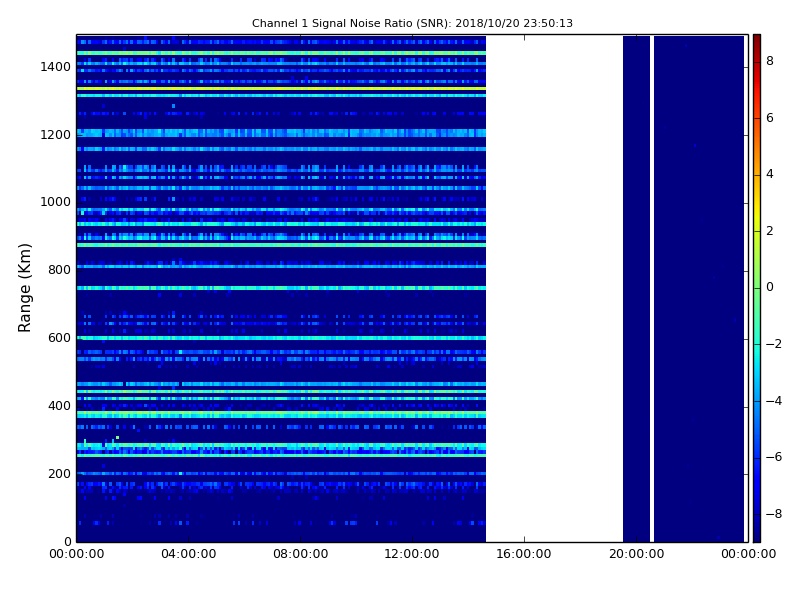The image size is (800, 600).
Task: Click colorbar tick label −4
Action: coord(774,401)
